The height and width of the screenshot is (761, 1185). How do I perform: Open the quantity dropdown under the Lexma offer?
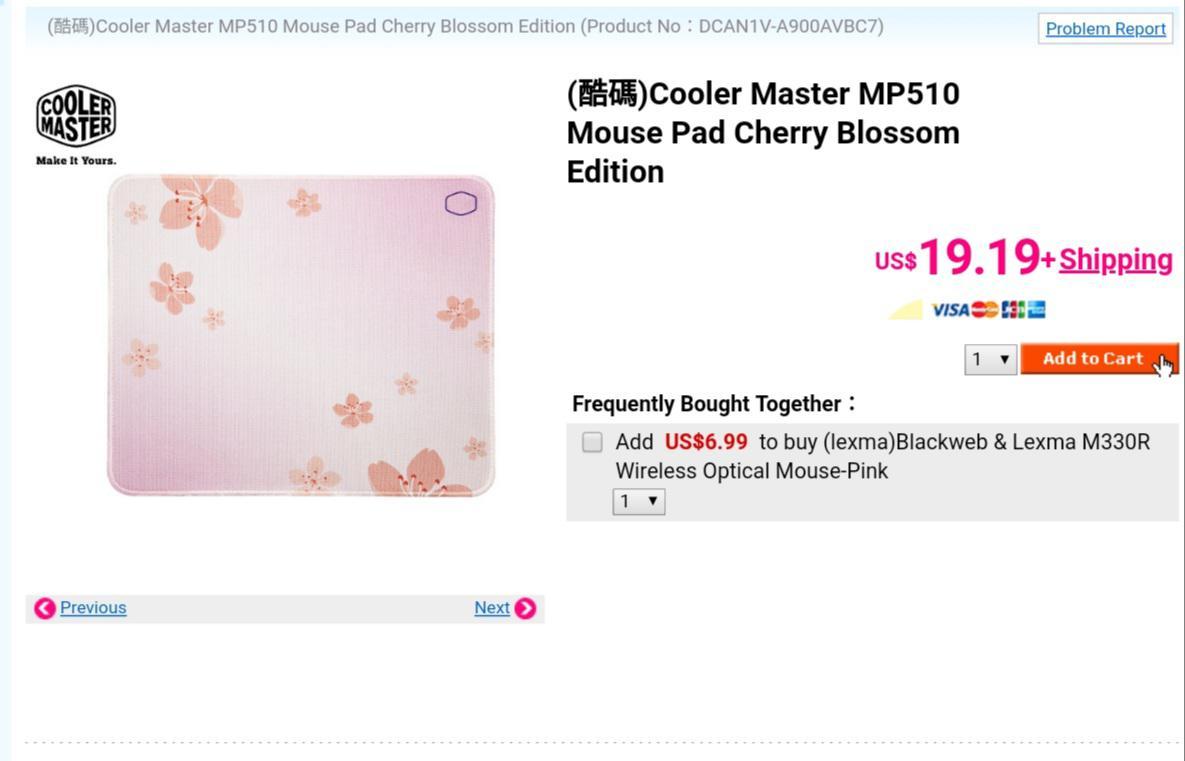click(x=637, y=501)
